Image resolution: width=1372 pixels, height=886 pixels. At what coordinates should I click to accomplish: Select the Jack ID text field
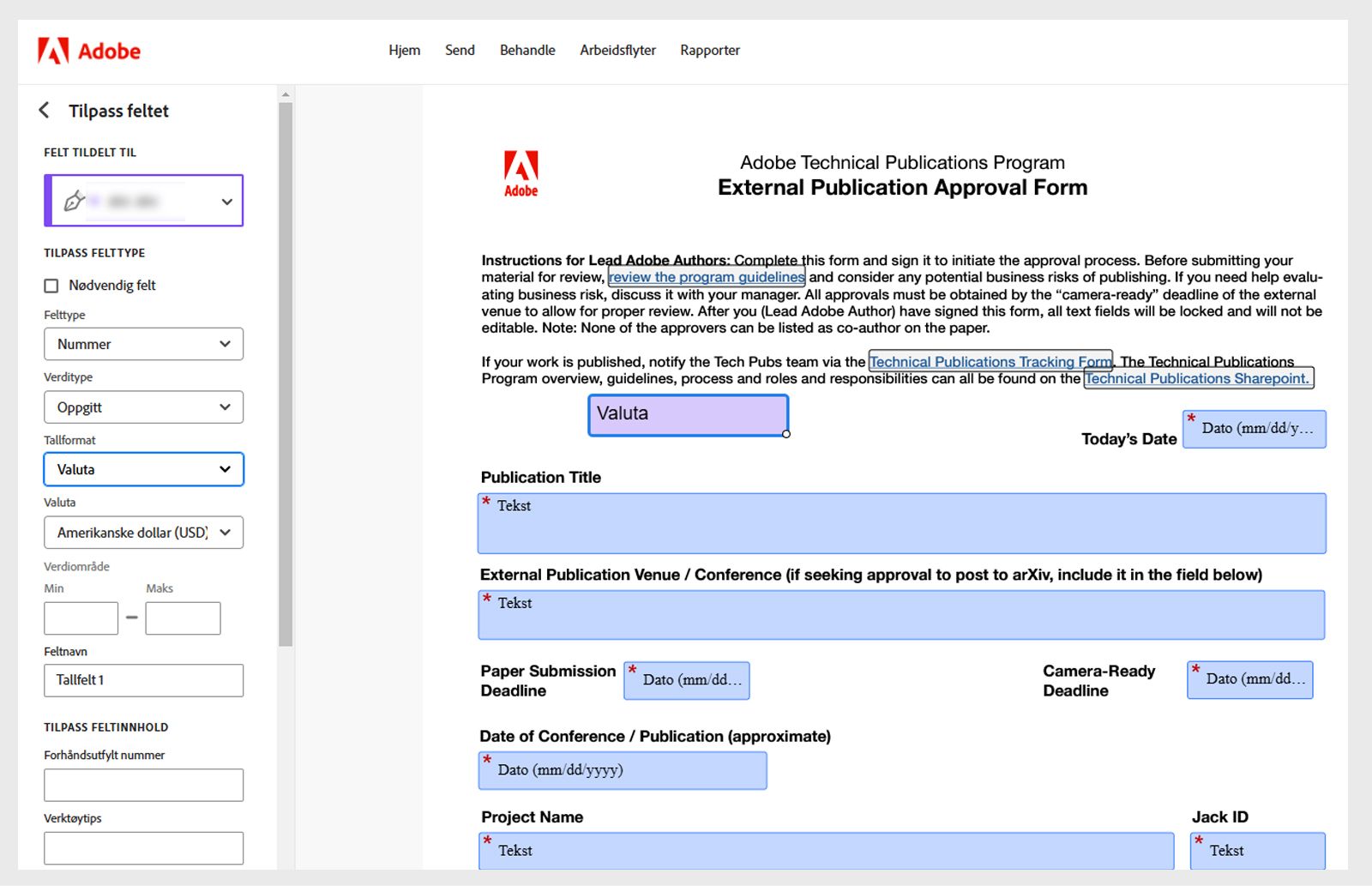point(1258,851)
